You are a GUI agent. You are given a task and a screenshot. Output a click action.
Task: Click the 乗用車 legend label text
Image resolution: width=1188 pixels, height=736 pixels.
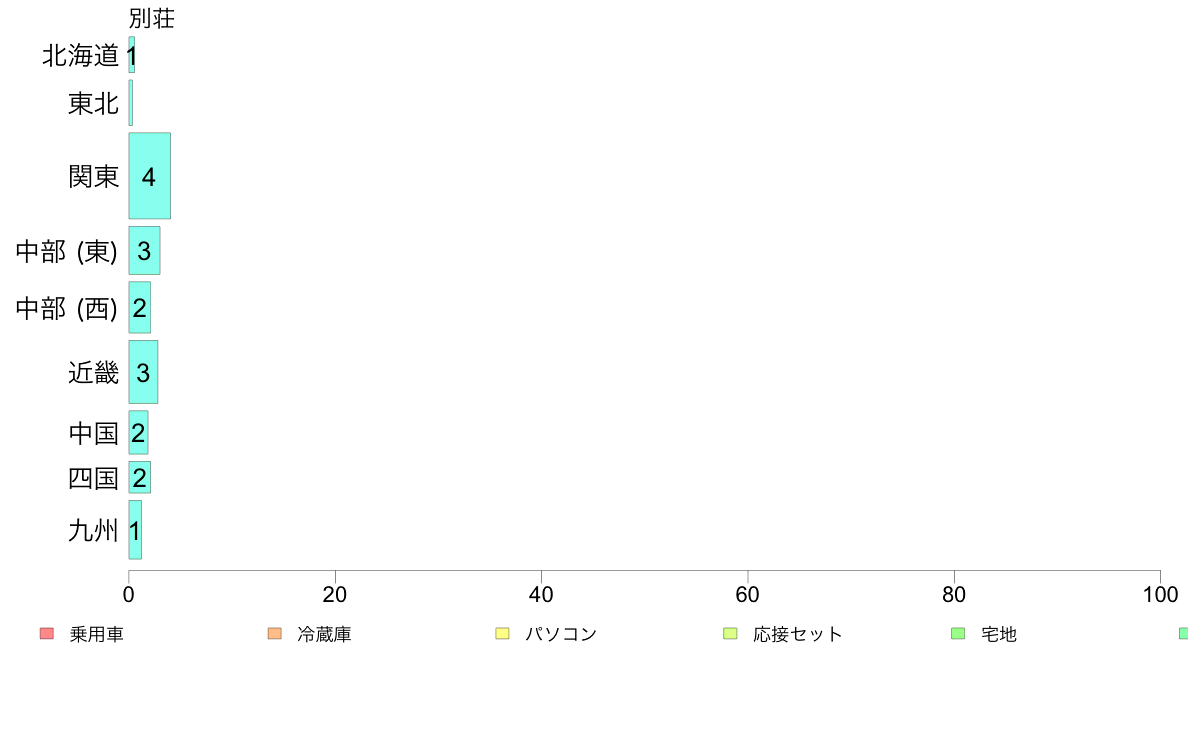pyautogui.click(x=96, y=634)
